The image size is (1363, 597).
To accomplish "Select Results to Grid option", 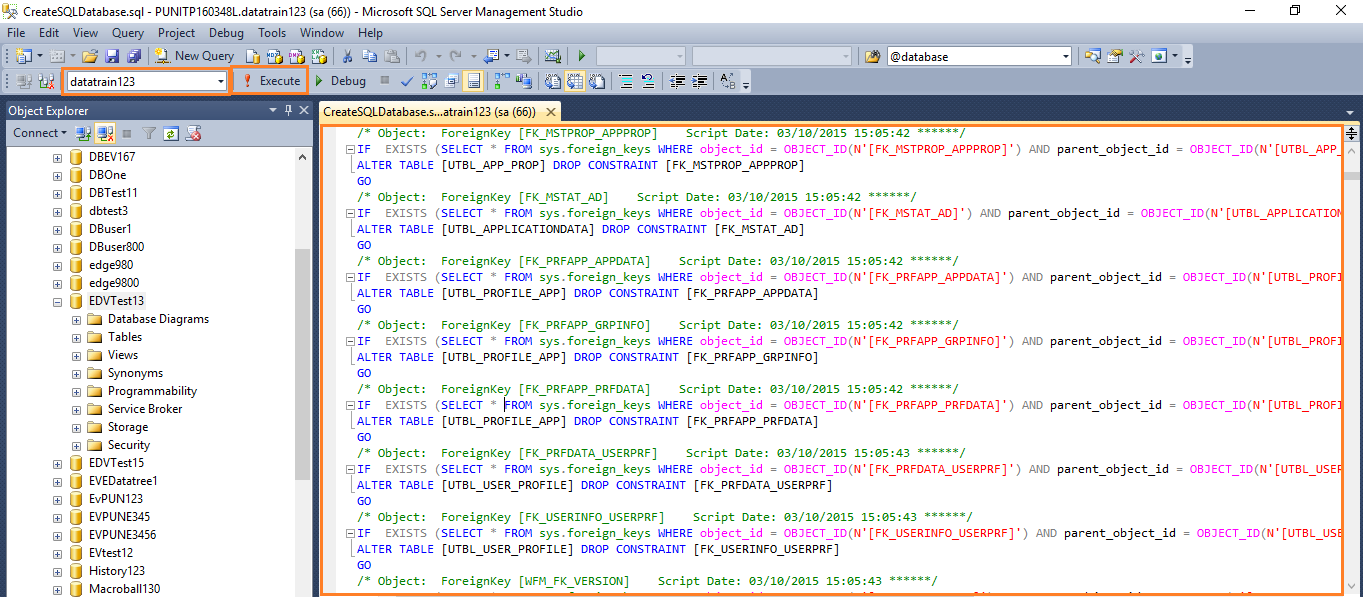I will coord(575,81).
